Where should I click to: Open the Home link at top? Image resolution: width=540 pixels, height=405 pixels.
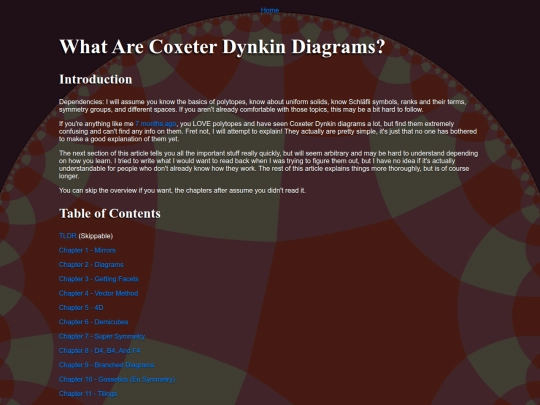tap(270, 10)
